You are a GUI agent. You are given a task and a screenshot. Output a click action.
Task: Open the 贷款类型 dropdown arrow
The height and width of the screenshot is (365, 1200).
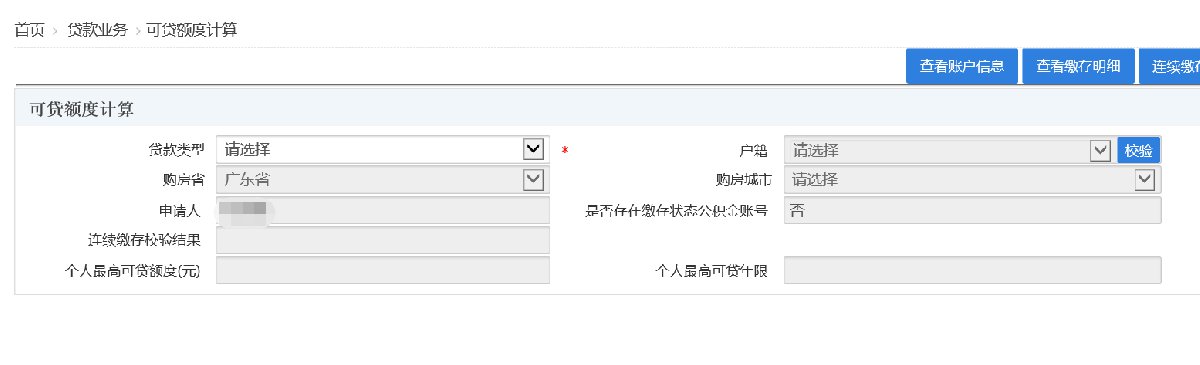[x=533, y=150]
